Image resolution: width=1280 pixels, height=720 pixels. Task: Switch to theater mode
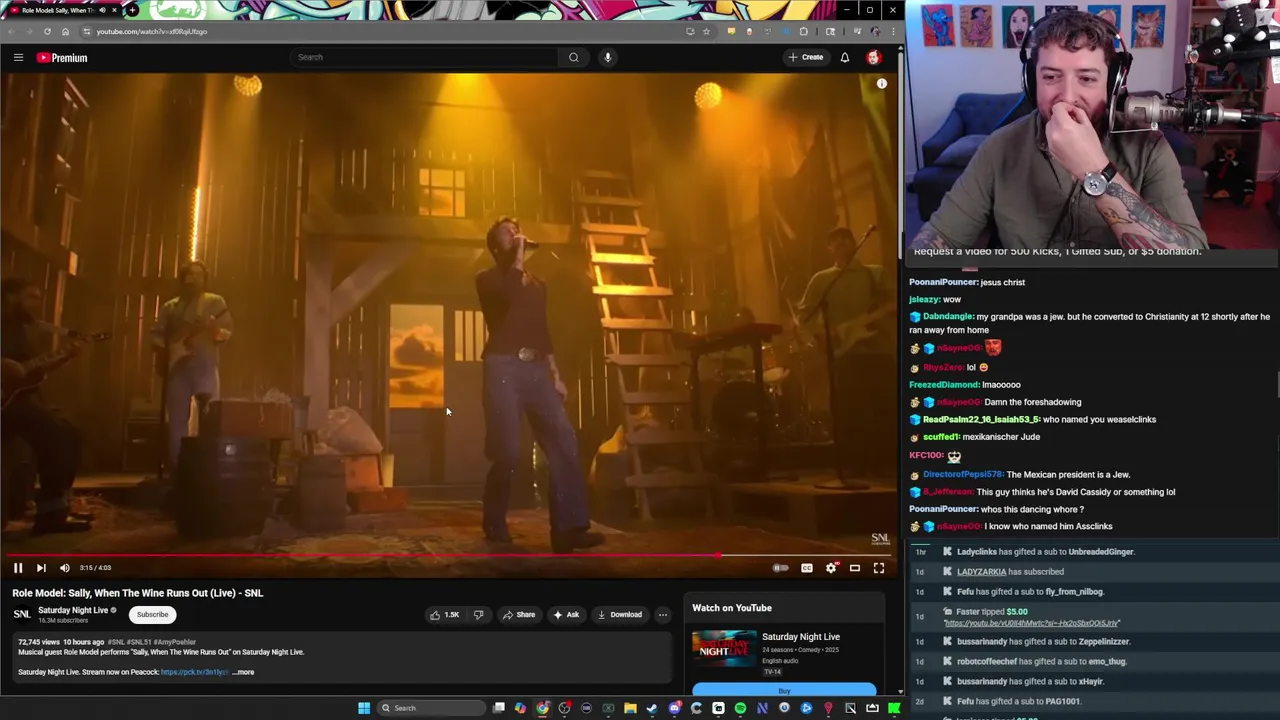(x=855, y=568)
